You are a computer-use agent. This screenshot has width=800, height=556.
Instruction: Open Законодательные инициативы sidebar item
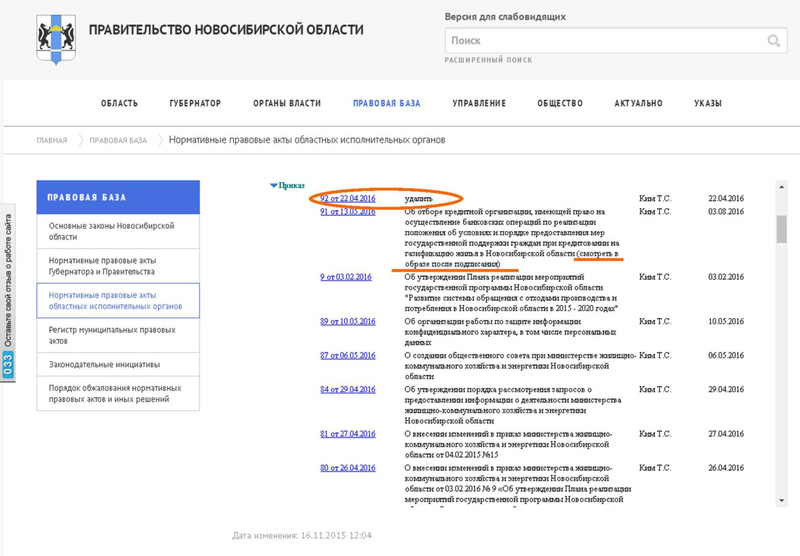tap(118, 364)
